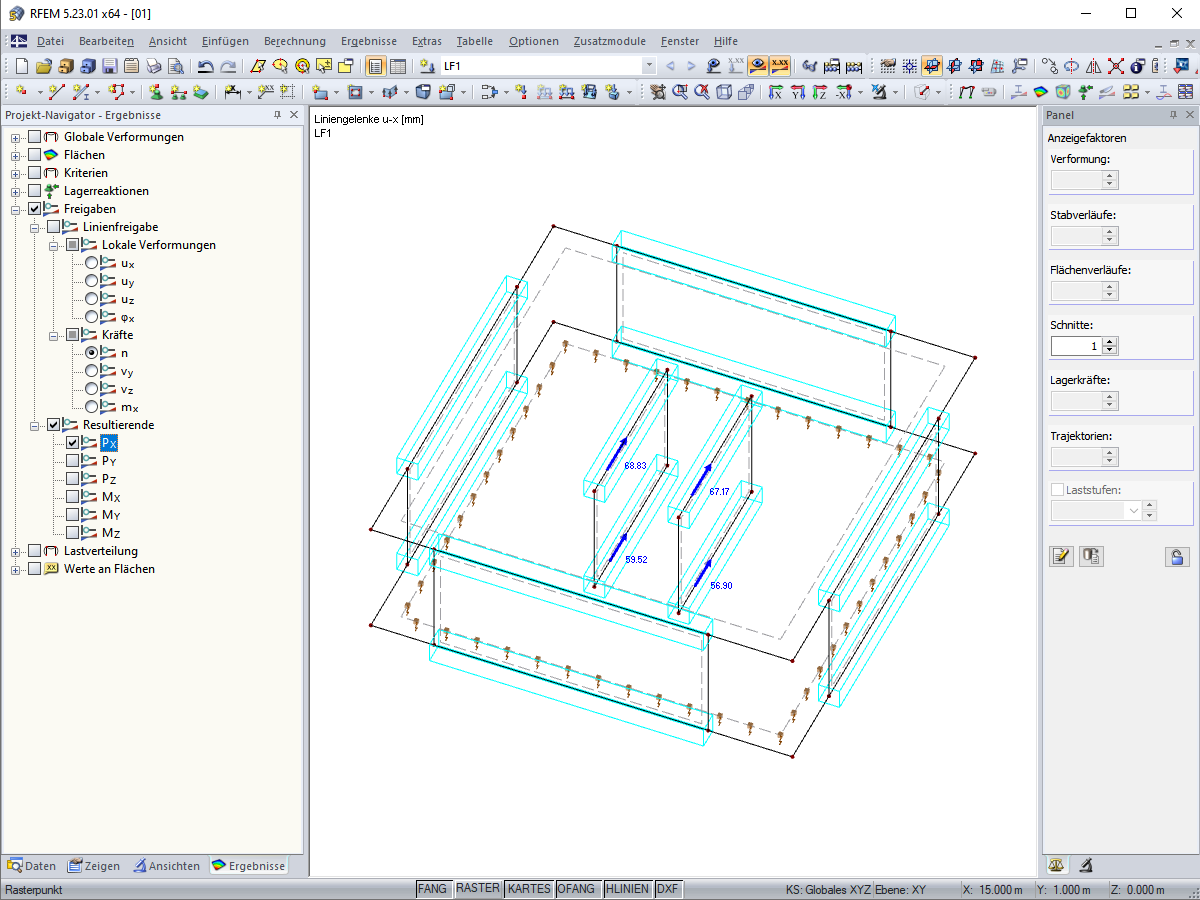Collapse the Resultierende tree node
Screen dimensions: 1200x900
click(x=35, y=425)
